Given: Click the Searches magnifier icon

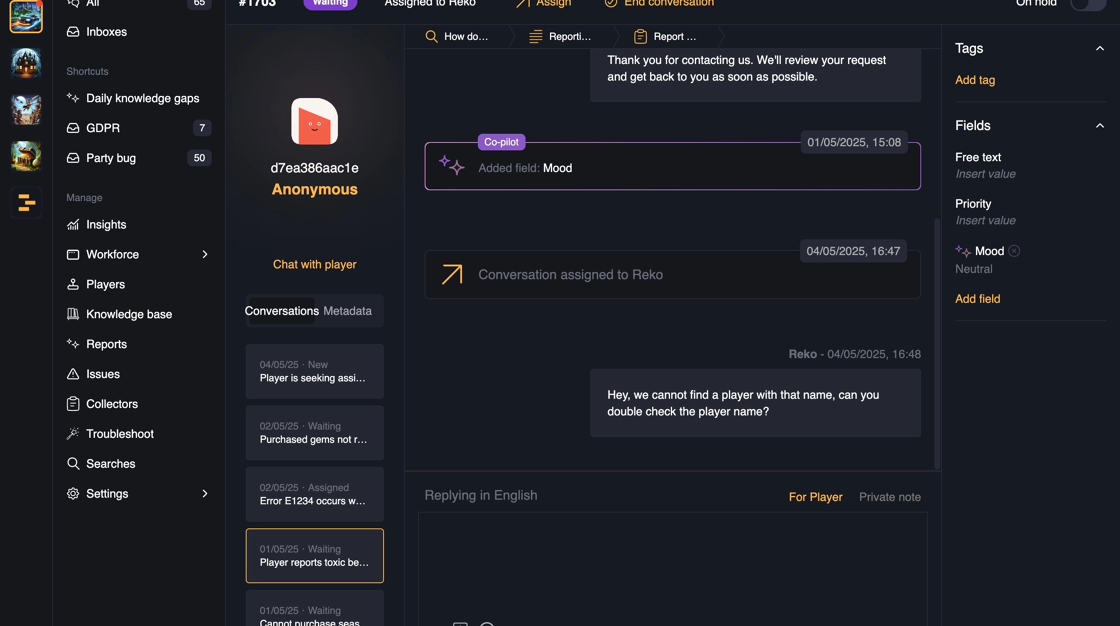Looking at the screenshot, I should click(x=73, y=464).
